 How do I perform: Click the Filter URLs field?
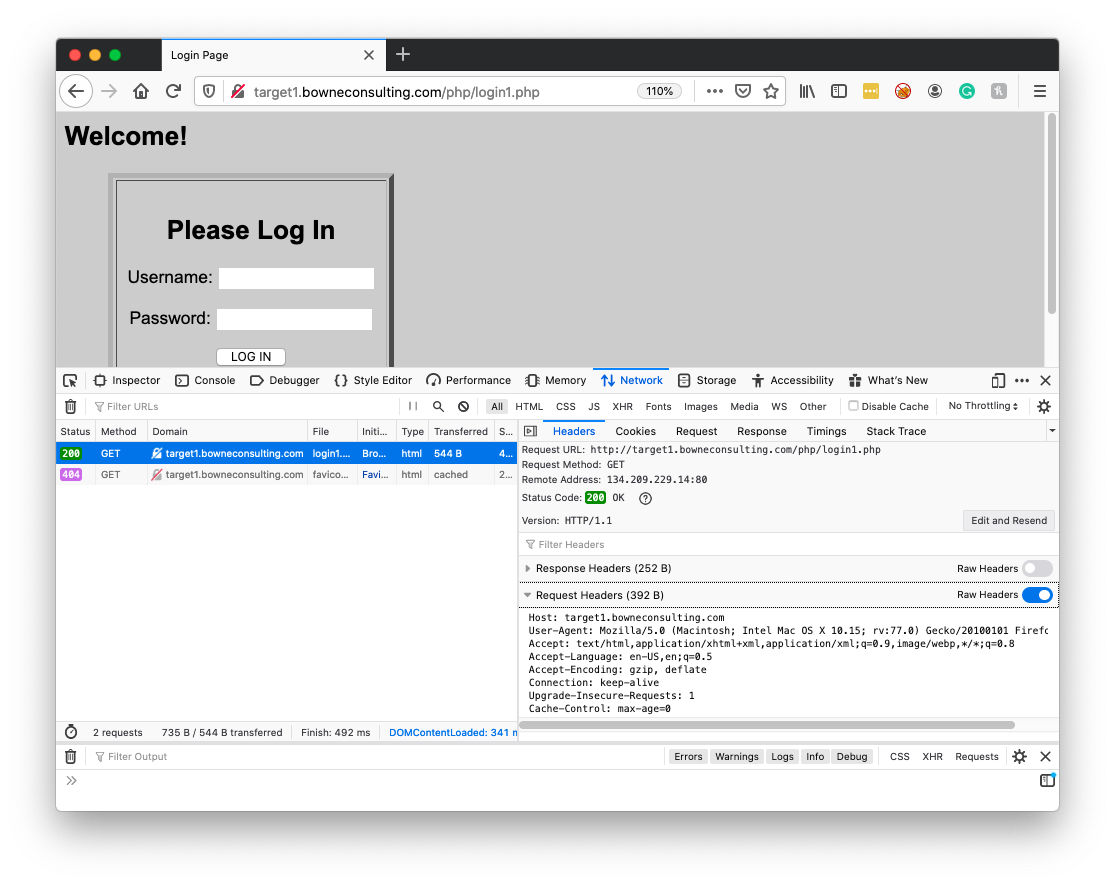245,407
